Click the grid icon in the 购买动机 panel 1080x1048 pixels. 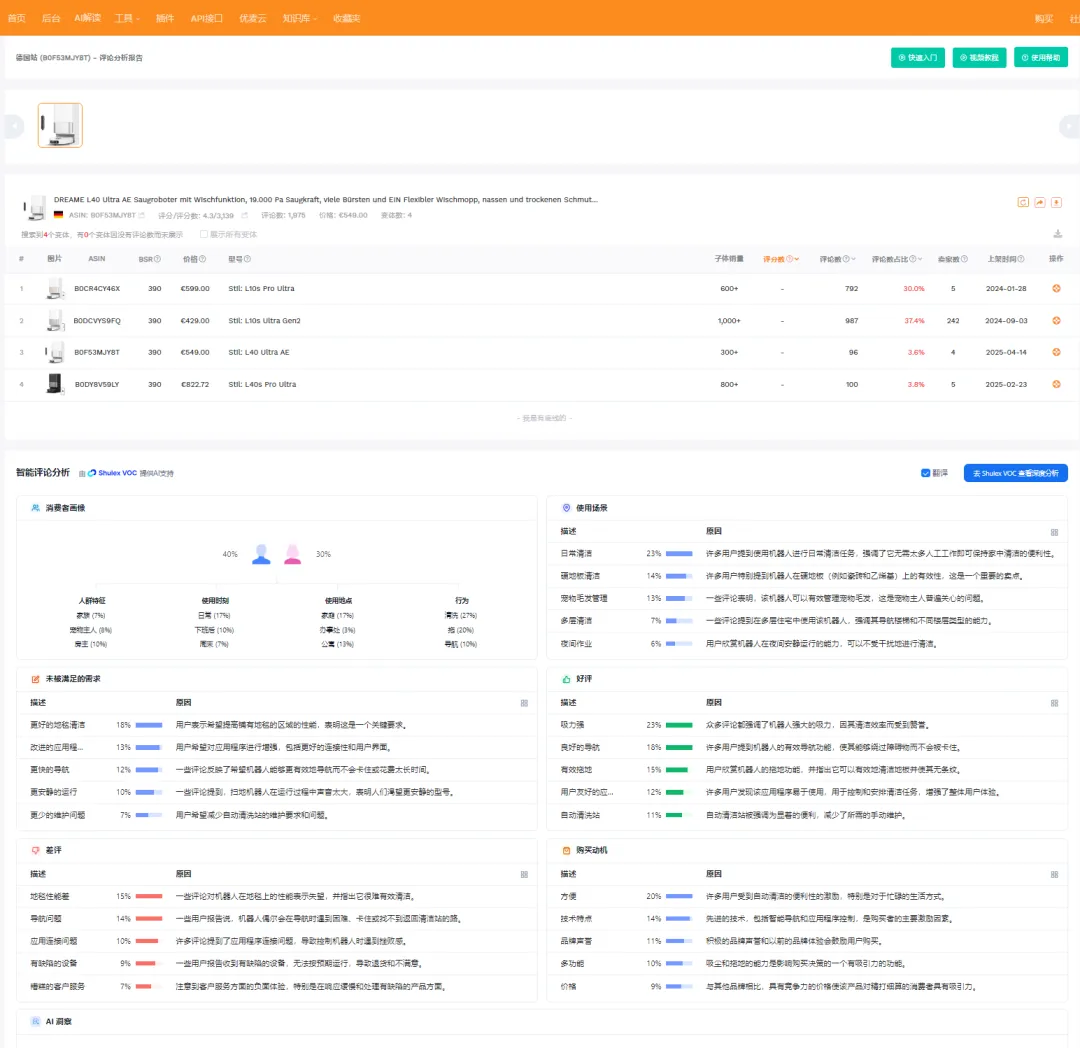pyautogui.click(x=1054, y=874)
